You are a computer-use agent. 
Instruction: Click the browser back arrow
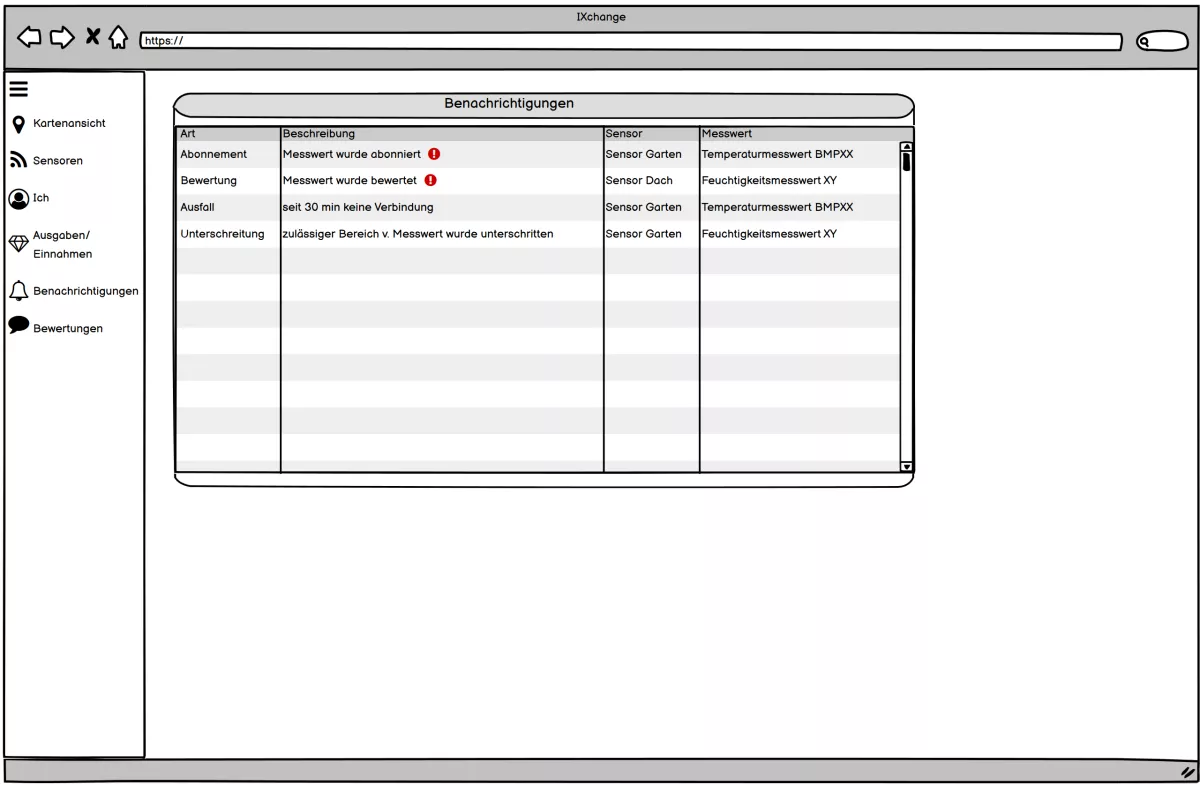30,38
